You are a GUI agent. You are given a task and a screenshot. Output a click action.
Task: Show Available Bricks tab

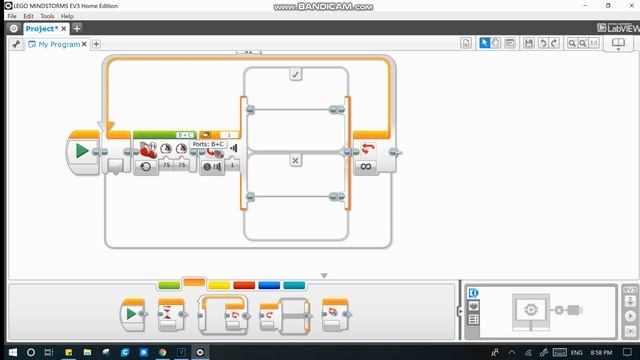pyautogui.click(x=473, y=319)
